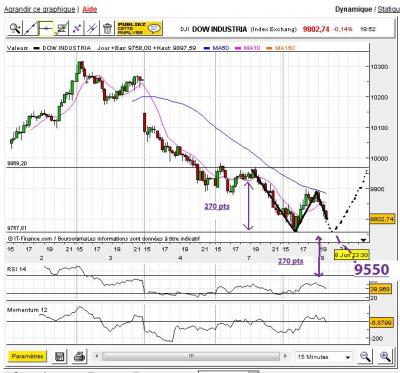Click the MA50 legend label
This screenshot has width=400, height=373.
click(221, 48)
